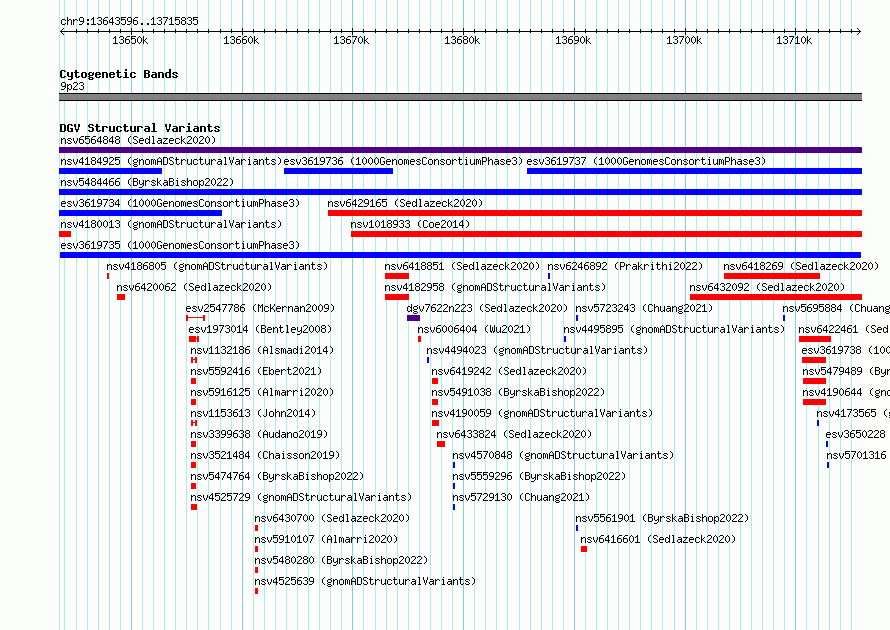The width and height of the screenshot is (890, 630).
Task: Select nsv6420062 (Sedlazeck2020) label
Action: (194, 287)
